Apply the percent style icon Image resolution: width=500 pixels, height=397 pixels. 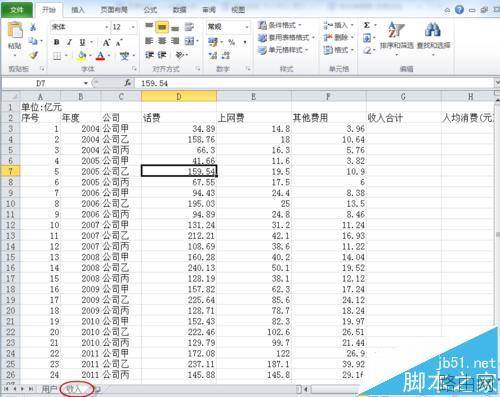pyautogui.click(x=231, y=42)
